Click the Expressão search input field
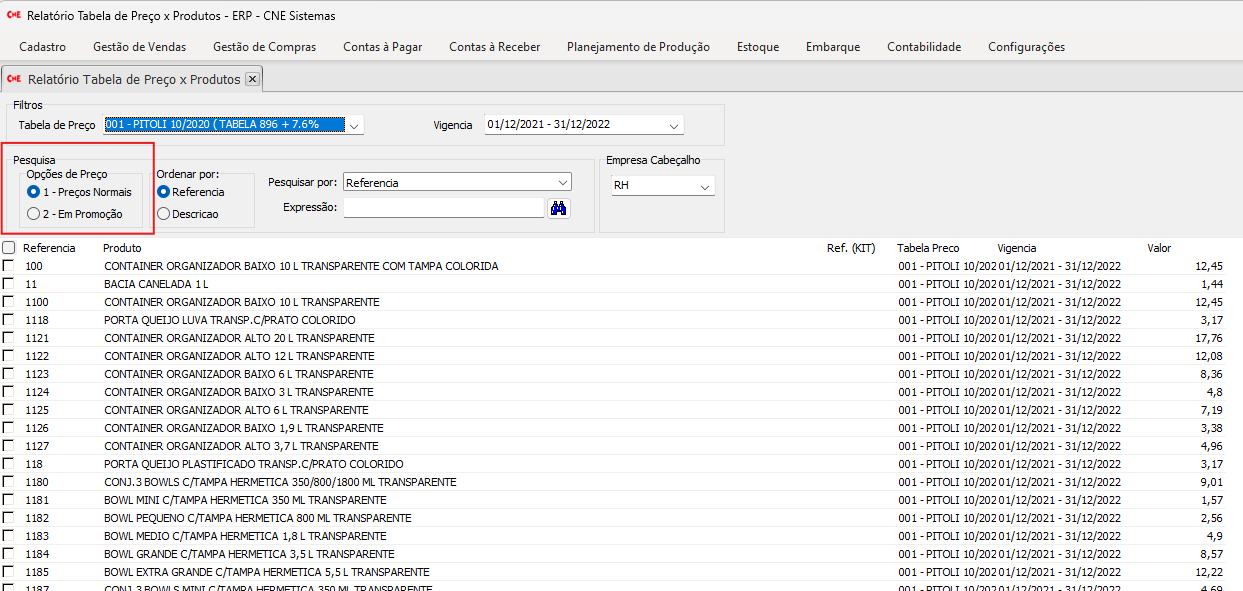 tap(443, 208)
